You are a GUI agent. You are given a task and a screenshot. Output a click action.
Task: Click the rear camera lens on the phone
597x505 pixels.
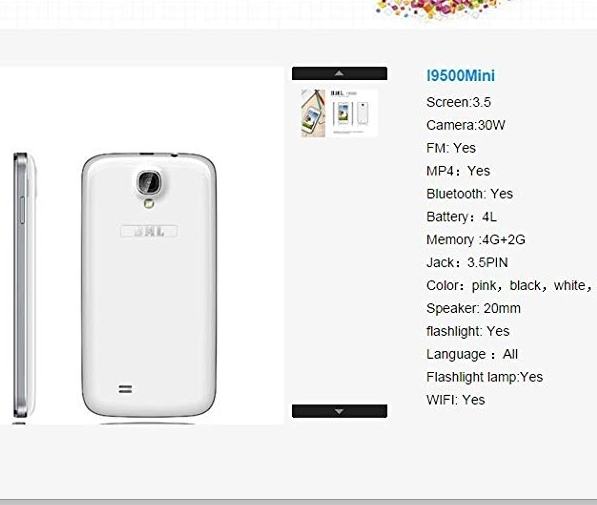point(149,182)
